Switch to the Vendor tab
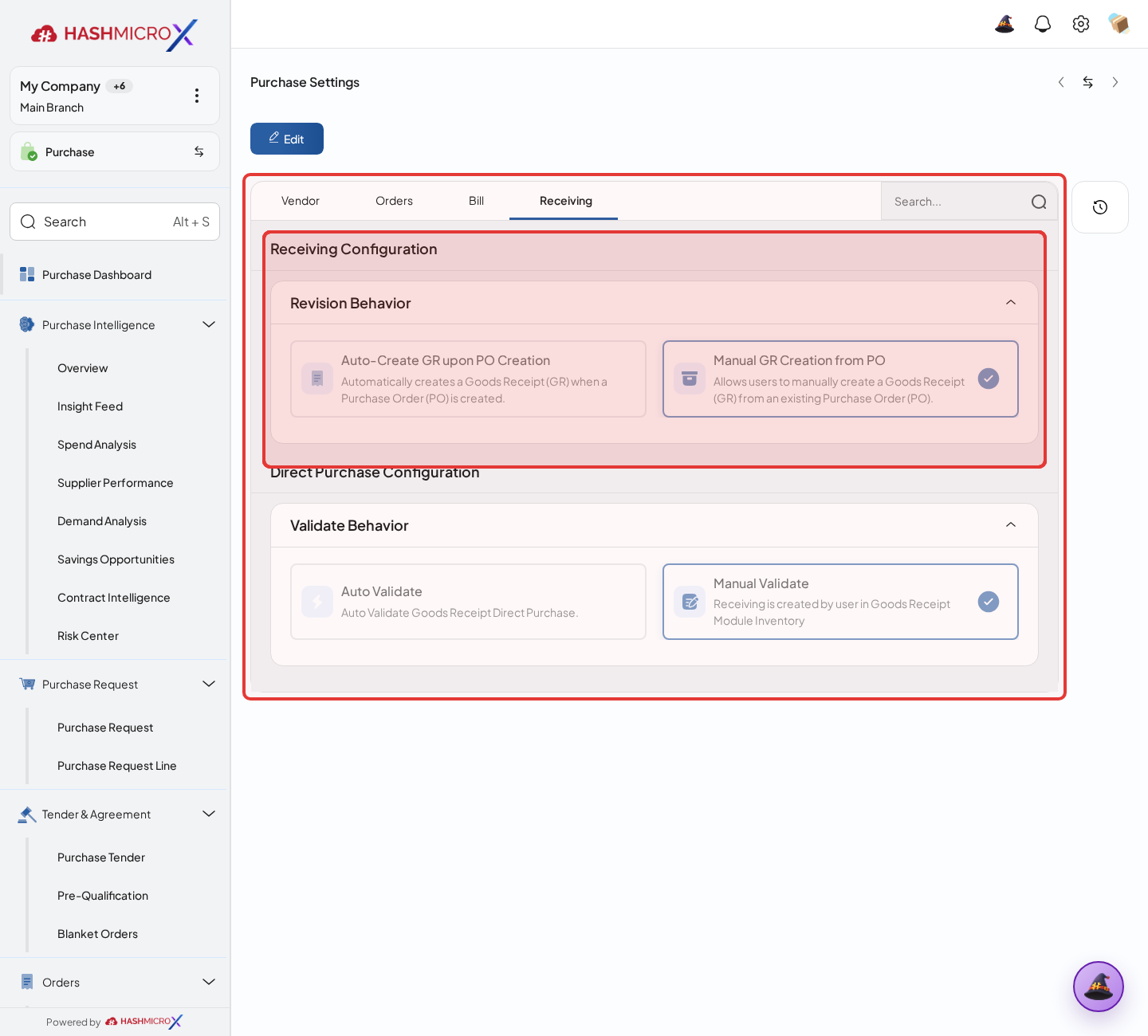The height and width of the screenshot is (1036, 1148). tap(301, 201)
